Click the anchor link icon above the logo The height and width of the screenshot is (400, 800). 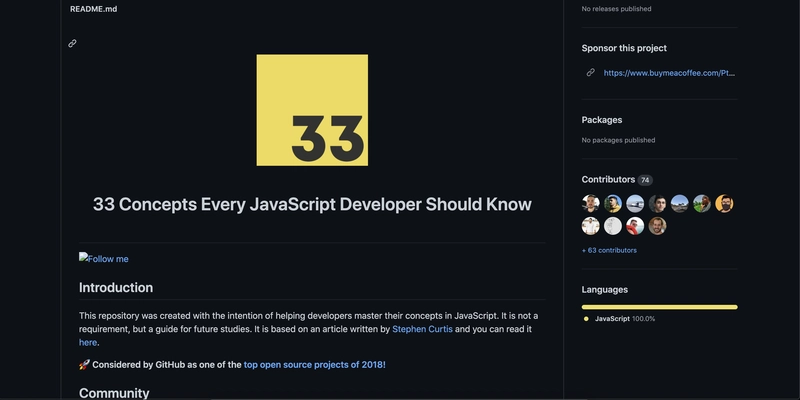72,43
